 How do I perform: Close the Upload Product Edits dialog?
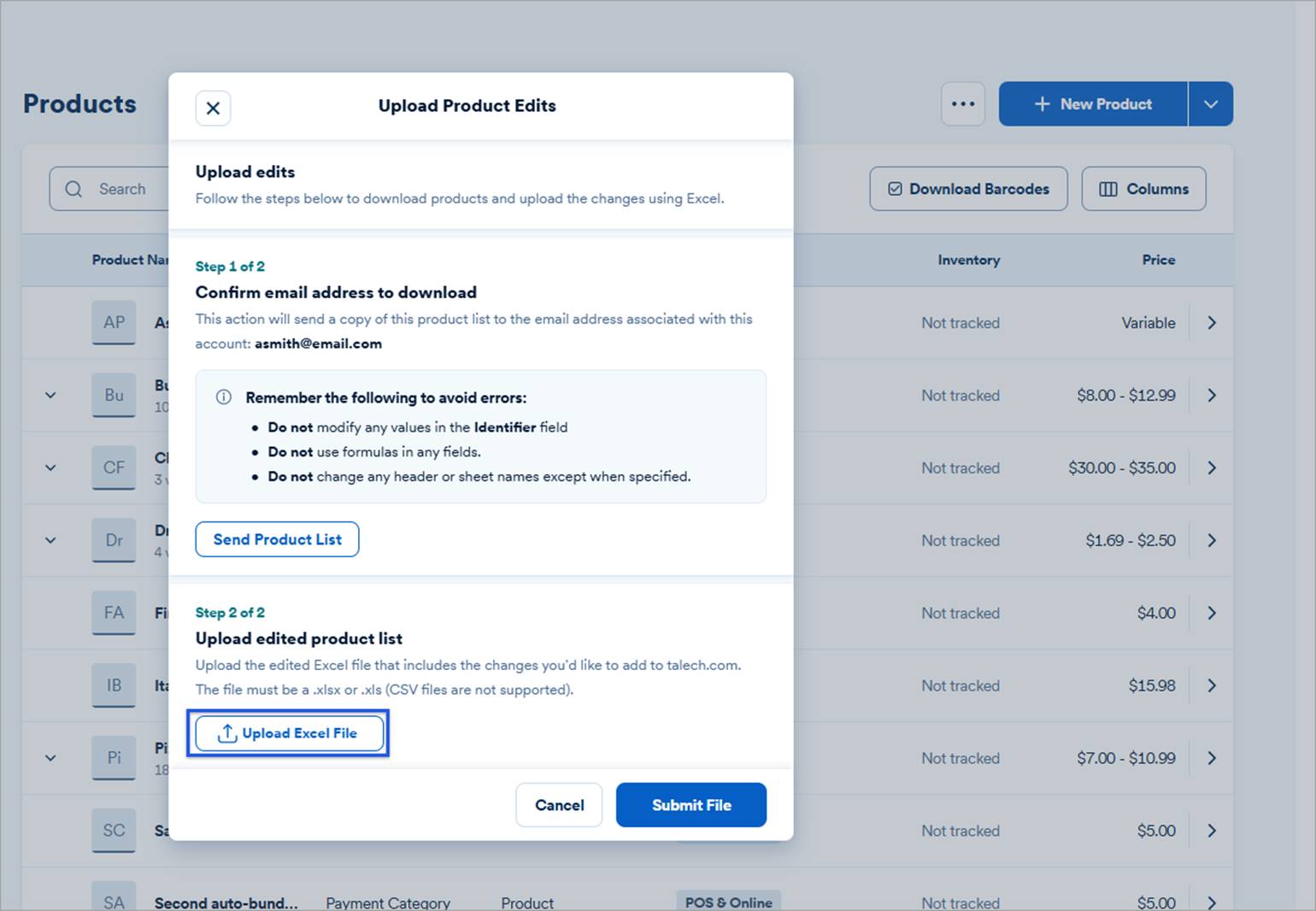pyautogui.click(x=213, y=108)
